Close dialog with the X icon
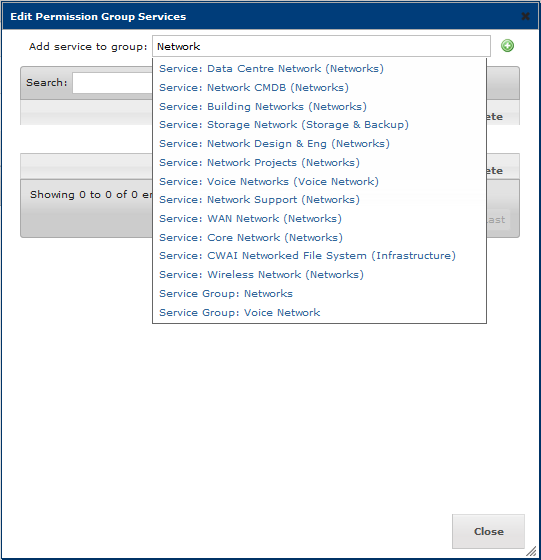Screen dimensions: 541x560 (x=525, y=16)
